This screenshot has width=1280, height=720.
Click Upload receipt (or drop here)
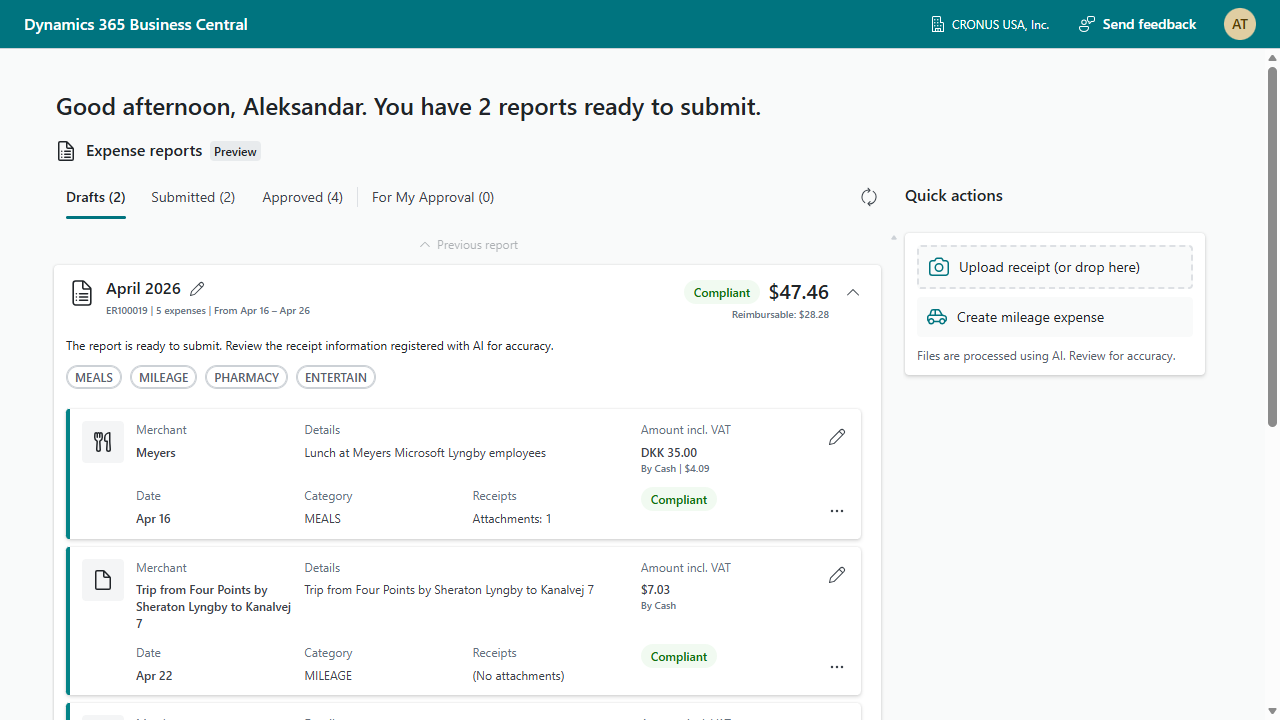pos(1055,267)
